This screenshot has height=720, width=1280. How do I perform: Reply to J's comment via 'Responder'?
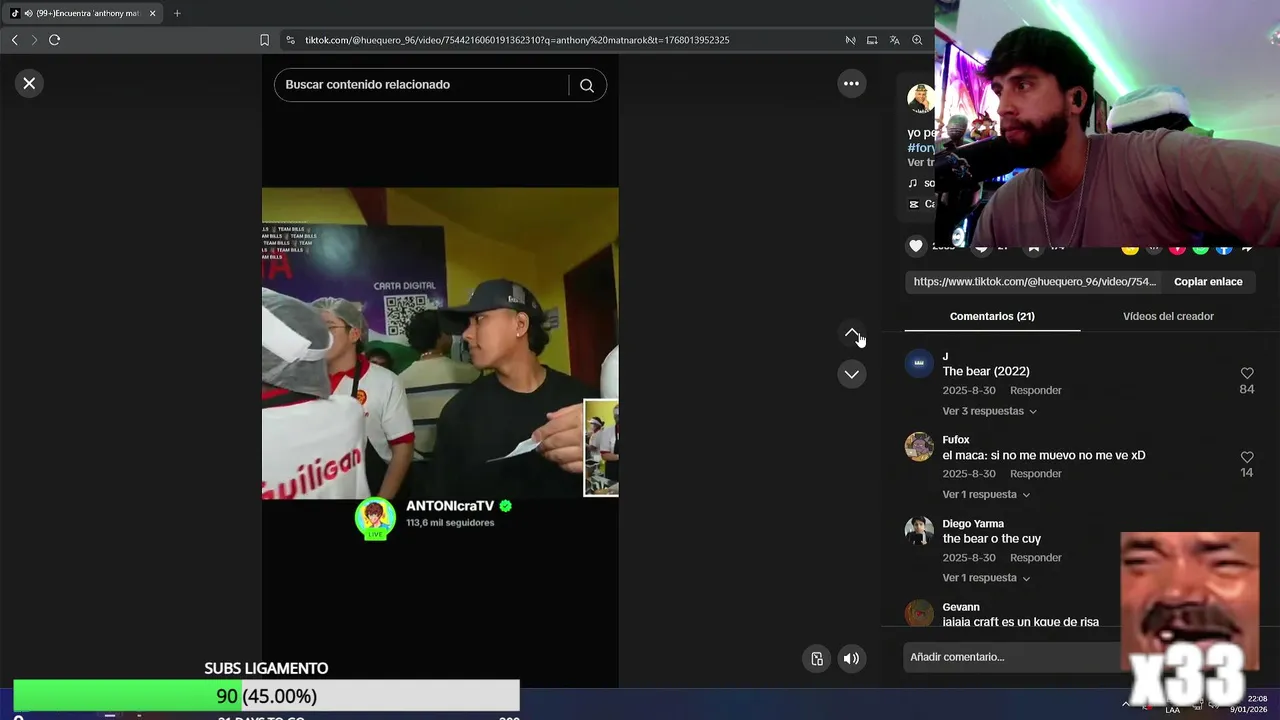[1035, 391]
